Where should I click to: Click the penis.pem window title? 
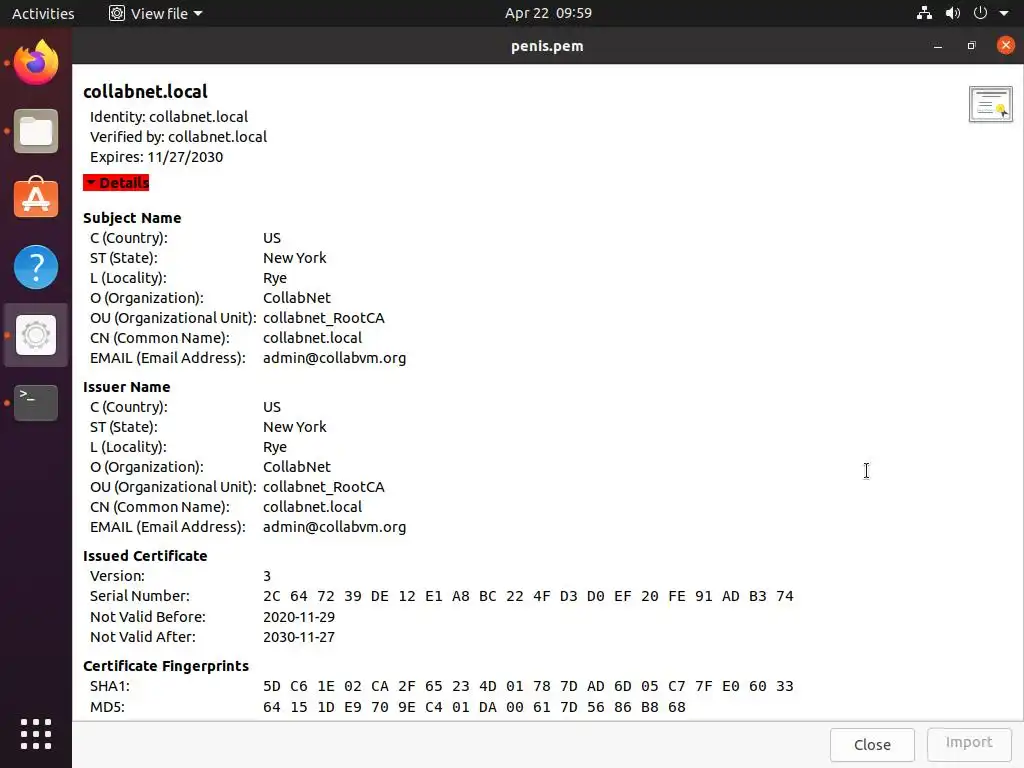pyautogui.click(x=547, y=46)
